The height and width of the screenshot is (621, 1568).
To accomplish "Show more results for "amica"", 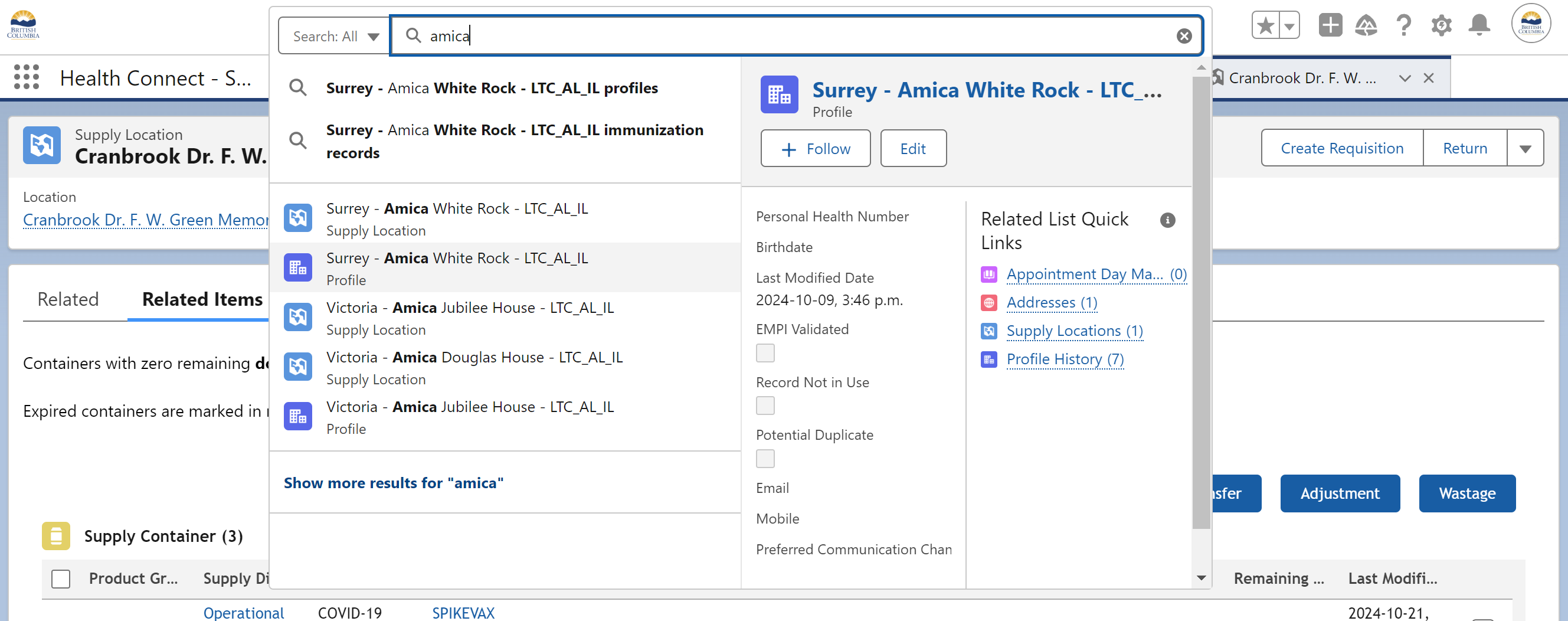I will pos(393,483).
